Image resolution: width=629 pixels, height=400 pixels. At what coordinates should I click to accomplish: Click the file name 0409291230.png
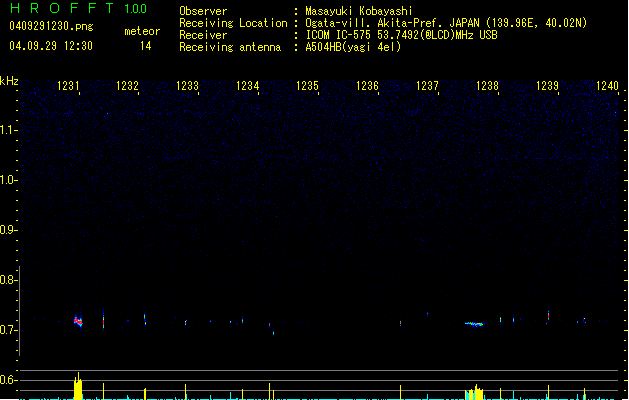tap(51, 26)
